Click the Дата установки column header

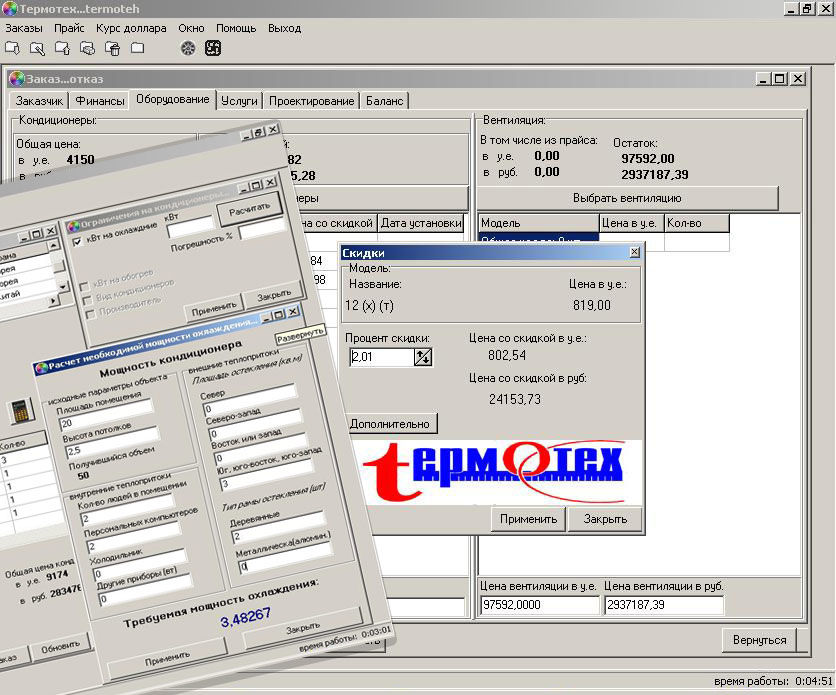421,223
